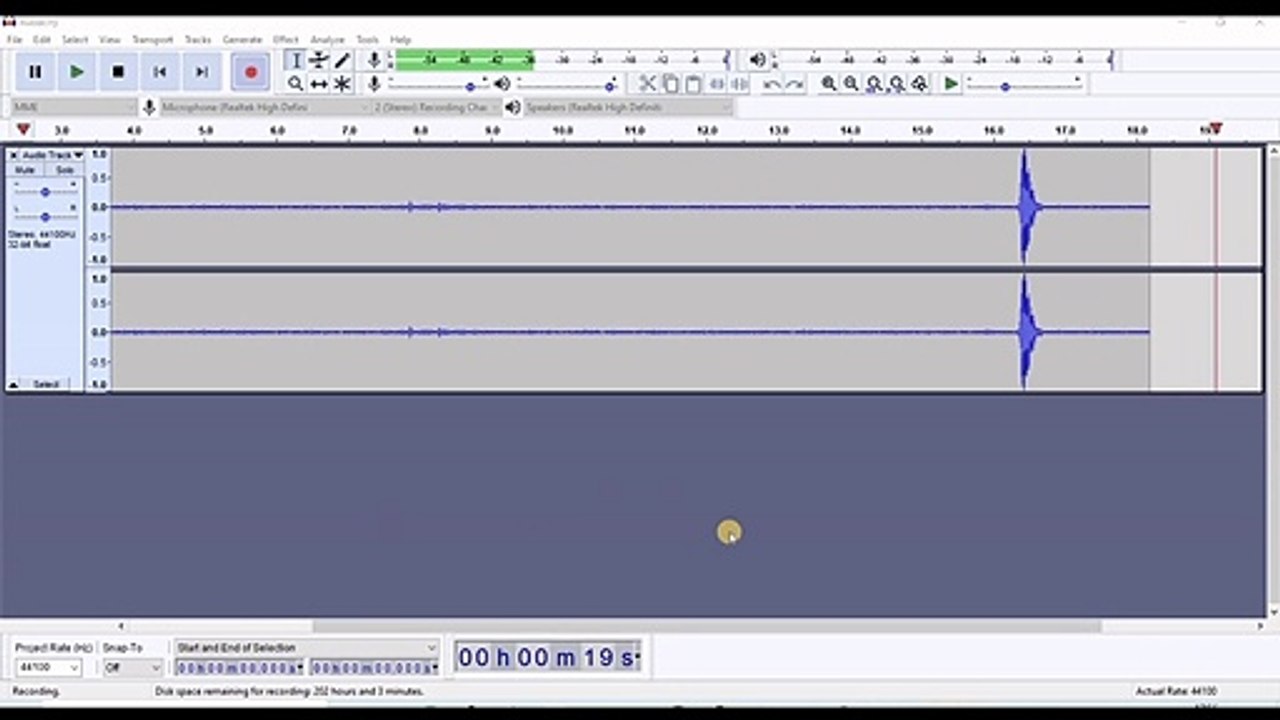Adjust the track pan slider
Screen dimensions: 1280x720
pos(45,216)
